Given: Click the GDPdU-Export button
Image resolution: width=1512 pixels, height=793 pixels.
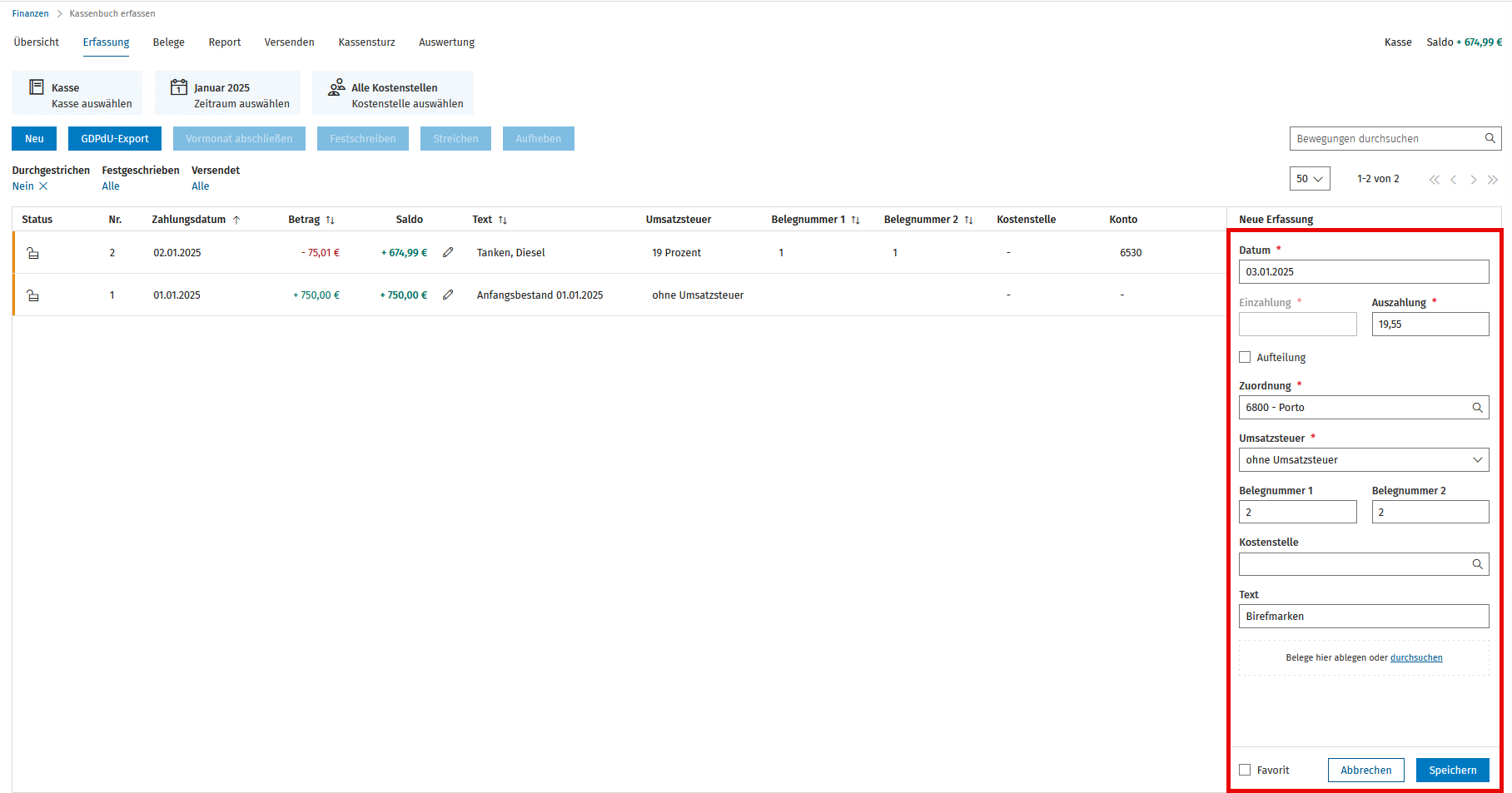Looking at the screenshot, I should 115,139.
